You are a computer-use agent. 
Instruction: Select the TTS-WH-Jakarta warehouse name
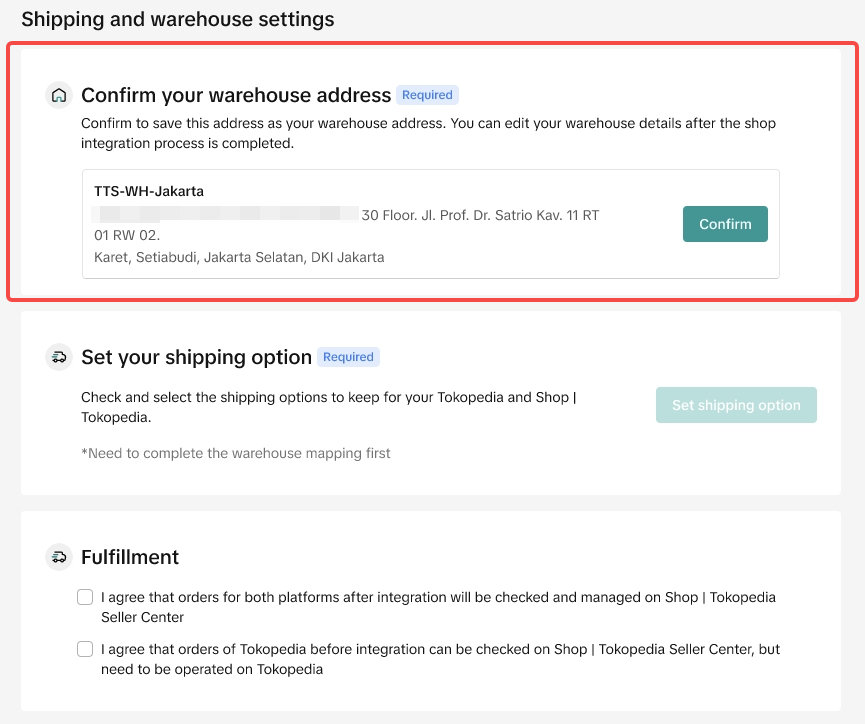coord(149,191)
